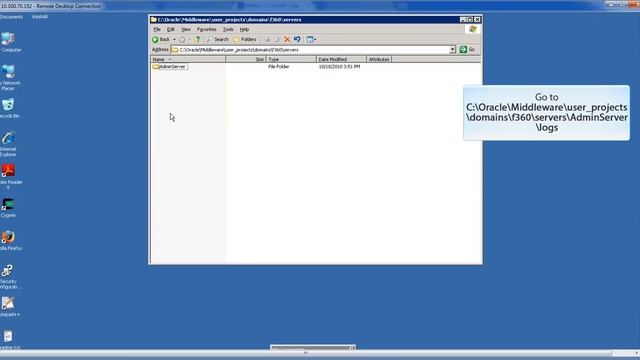This screenshot has height=360, width=640.
Task: Click the Windows flag logo in Explorer
Action: [x=473, y=29]
